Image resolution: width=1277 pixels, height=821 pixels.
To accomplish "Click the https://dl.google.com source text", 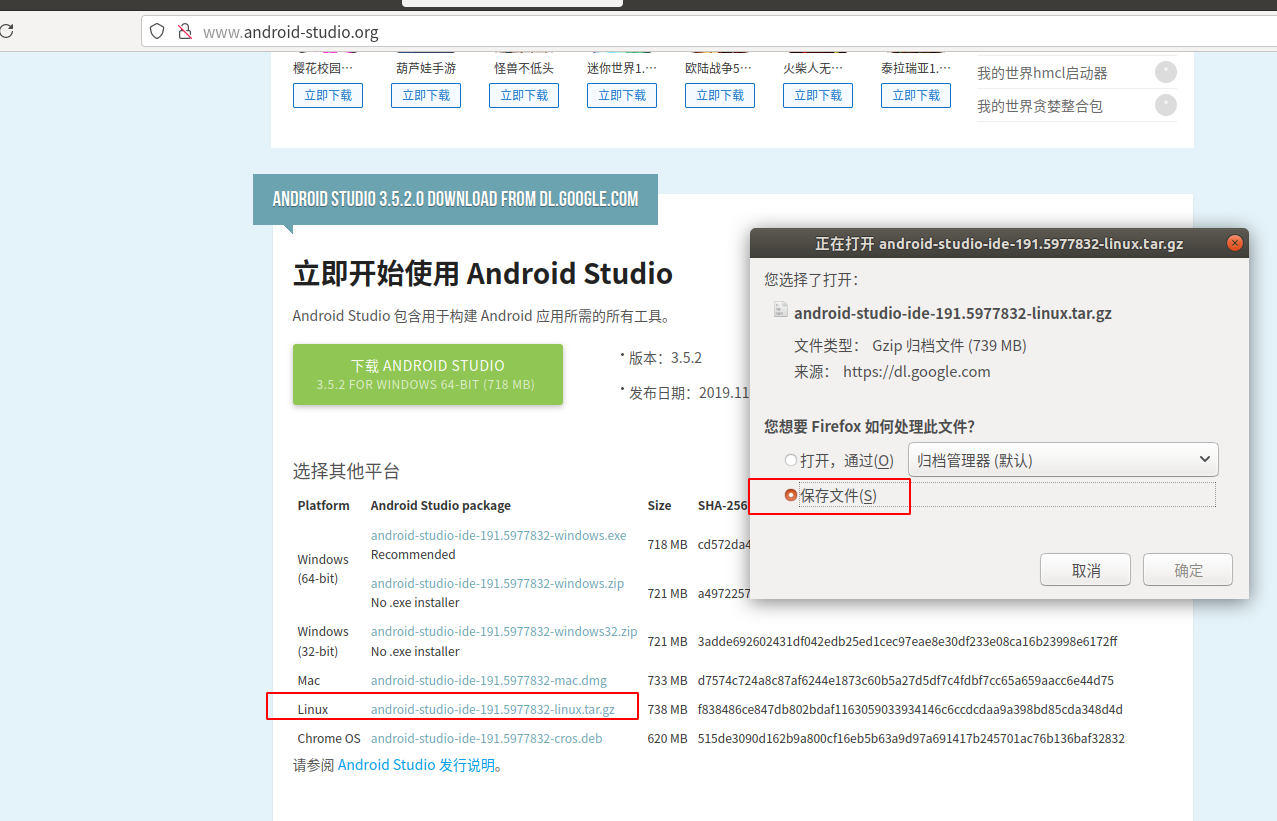I will tap(917, 371).
